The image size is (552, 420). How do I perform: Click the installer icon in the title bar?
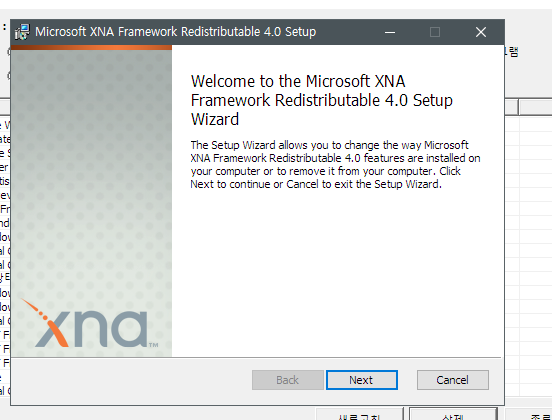(x=23, y=32)
